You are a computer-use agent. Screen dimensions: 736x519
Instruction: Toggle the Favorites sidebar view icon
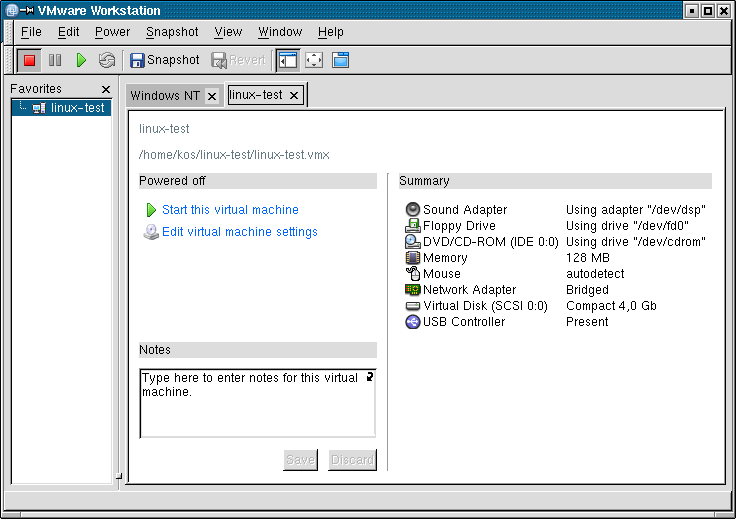(288, 60)
